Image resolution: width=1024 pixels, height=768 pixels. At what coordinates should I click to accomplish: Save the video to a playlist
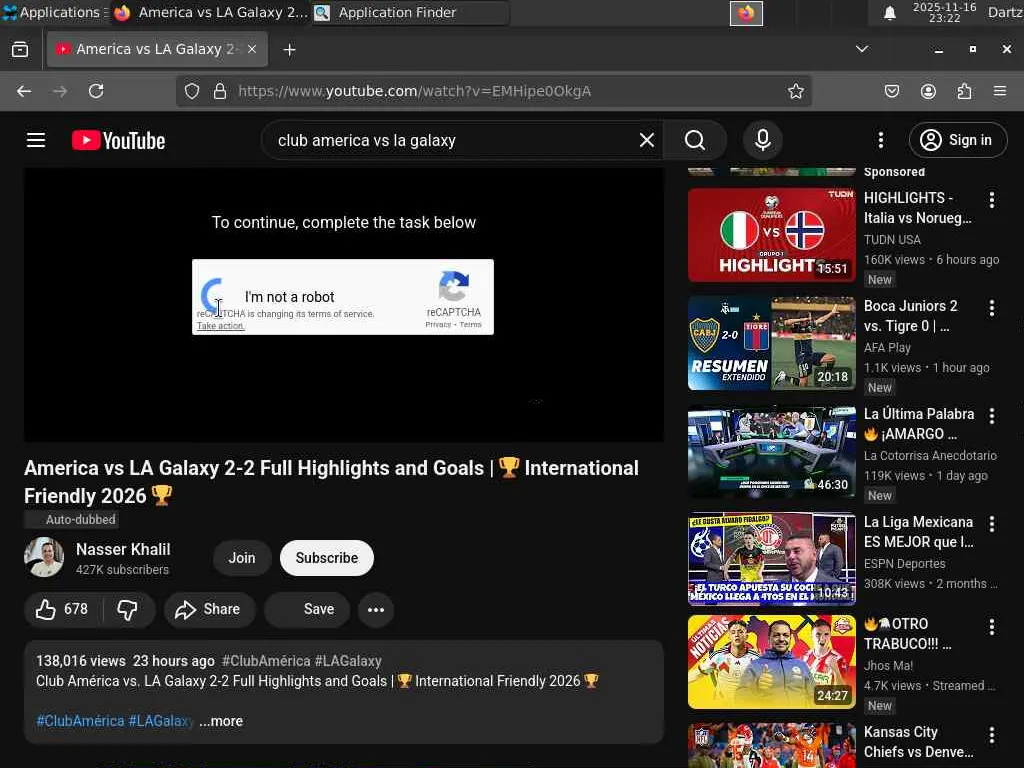pyautogui.click(x=307, y=609)
